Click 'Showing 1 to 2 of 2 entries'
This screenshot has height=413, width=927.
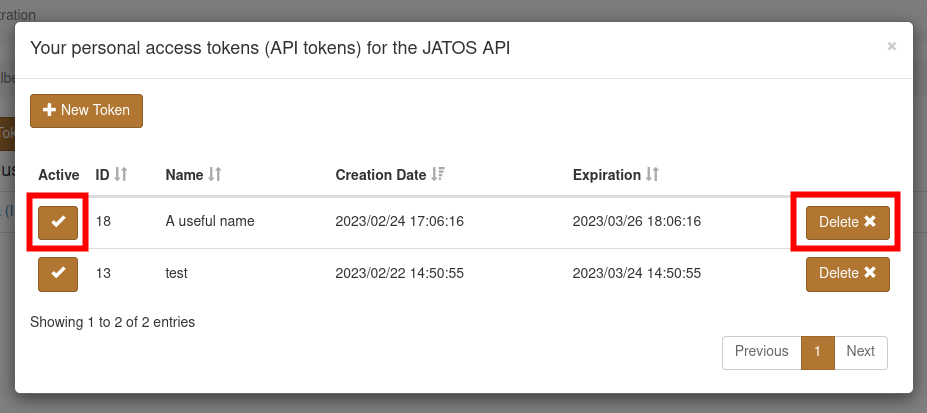[112, 323]
